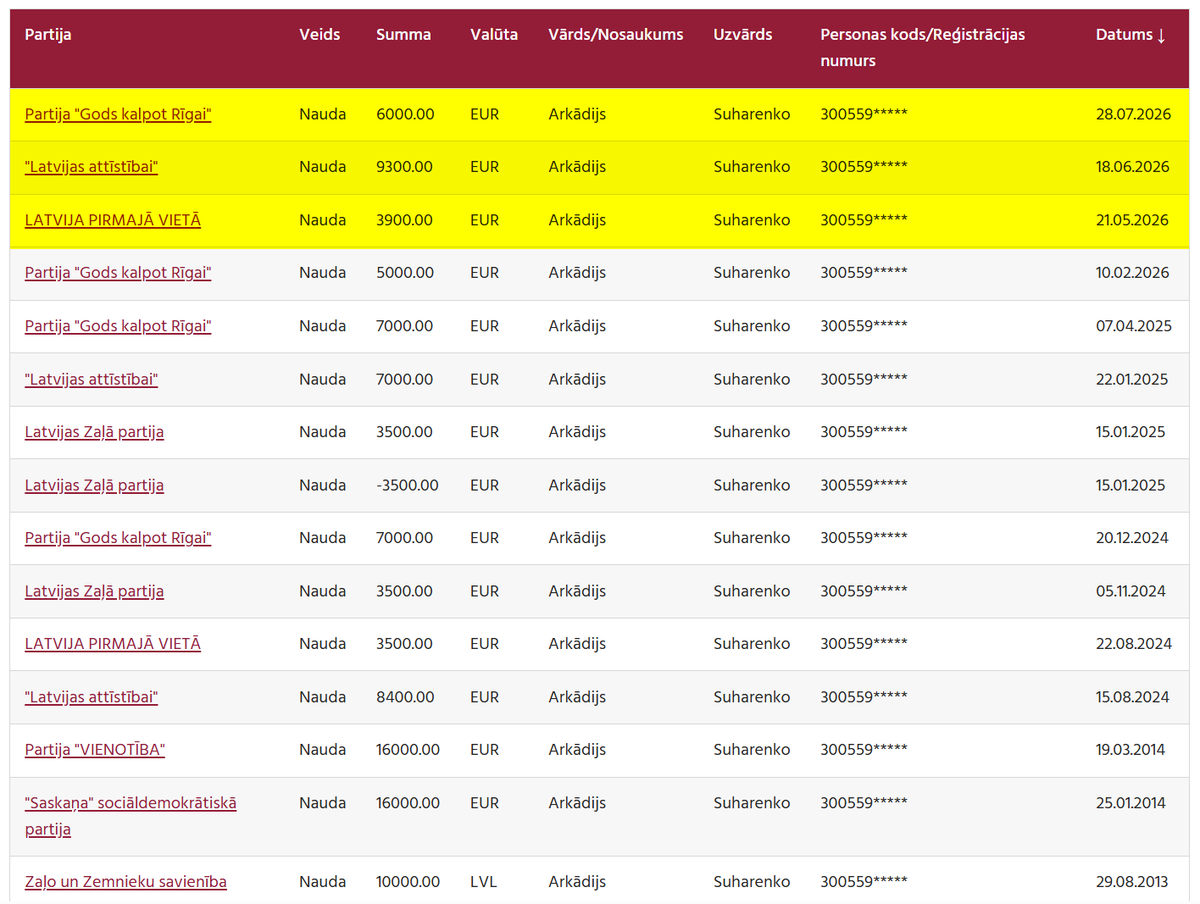Open "Saskaņa" sociāldemokrātiskā partija link

131,816
